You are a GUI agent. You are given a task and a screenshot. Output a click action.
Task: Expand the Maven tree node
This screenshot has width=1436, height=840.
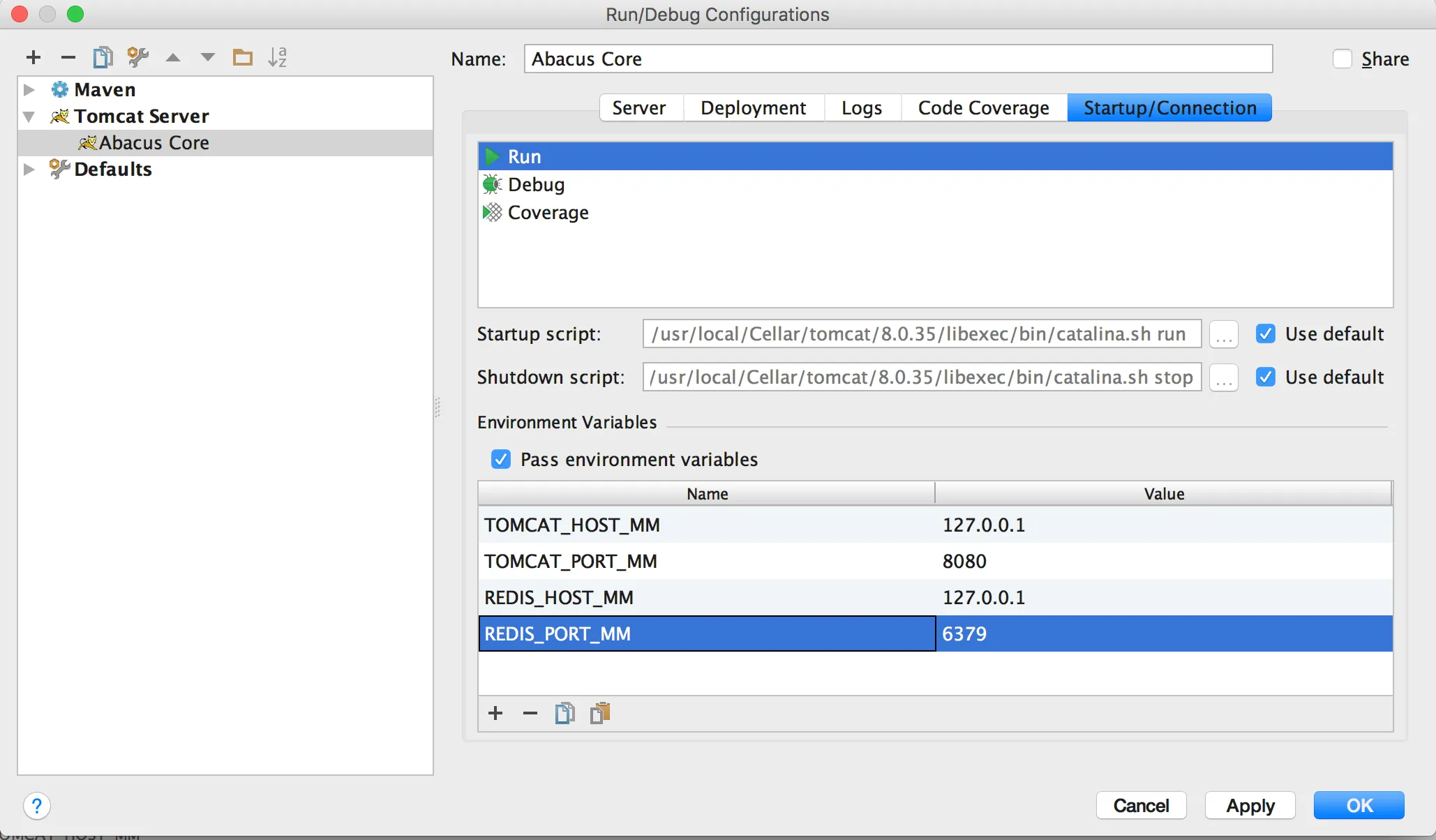[x=29, y=89]
